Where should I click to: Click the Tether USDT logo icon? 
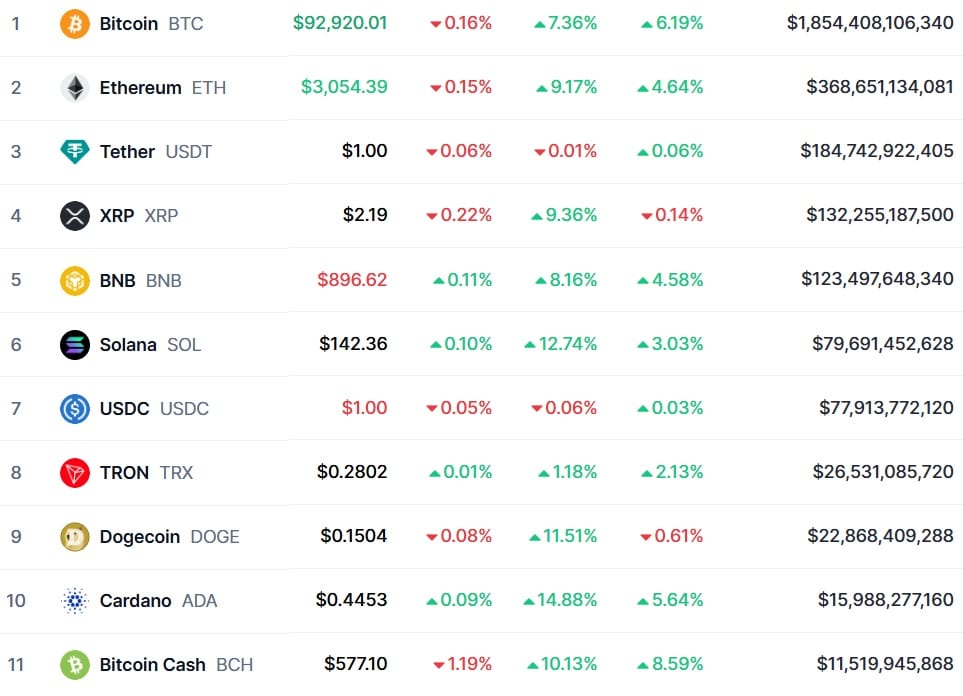tap(75, 152)
